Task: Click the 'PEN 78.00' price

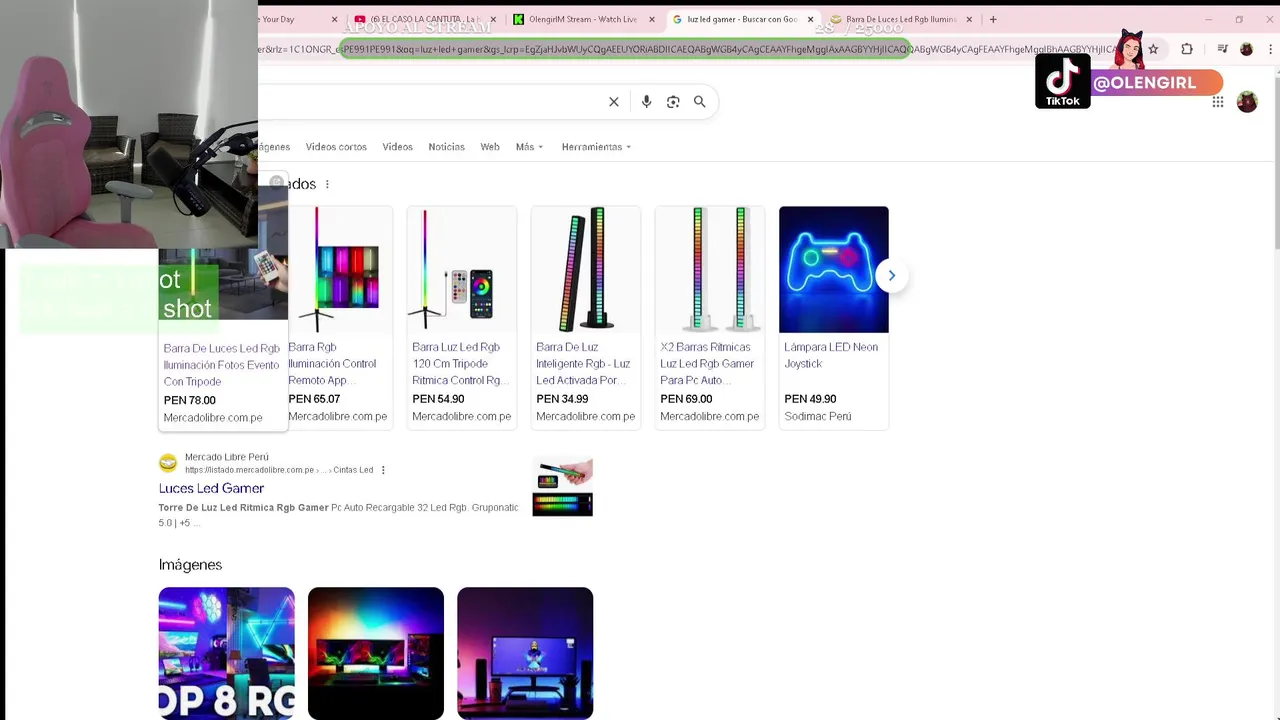Action: [190, 400]
